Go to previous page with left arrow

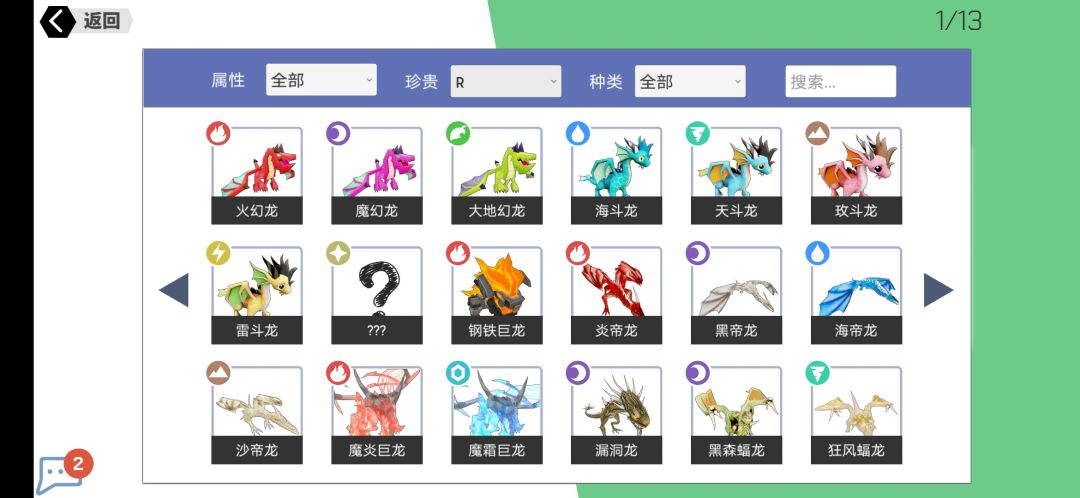174,290
